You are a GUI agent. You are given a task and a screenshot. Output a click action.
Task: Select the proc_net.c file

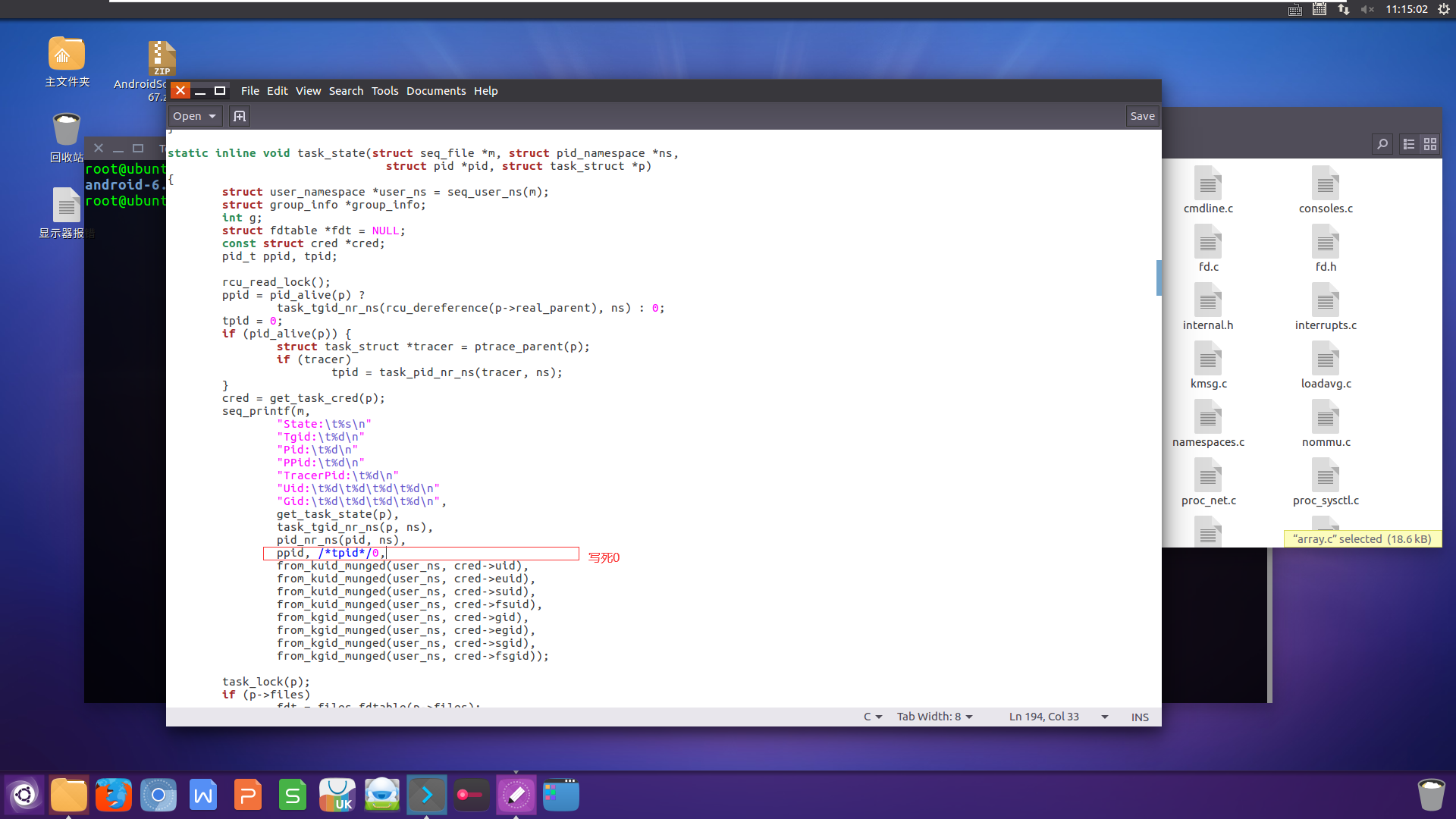pyautogui.click(x=1208, y=482)
